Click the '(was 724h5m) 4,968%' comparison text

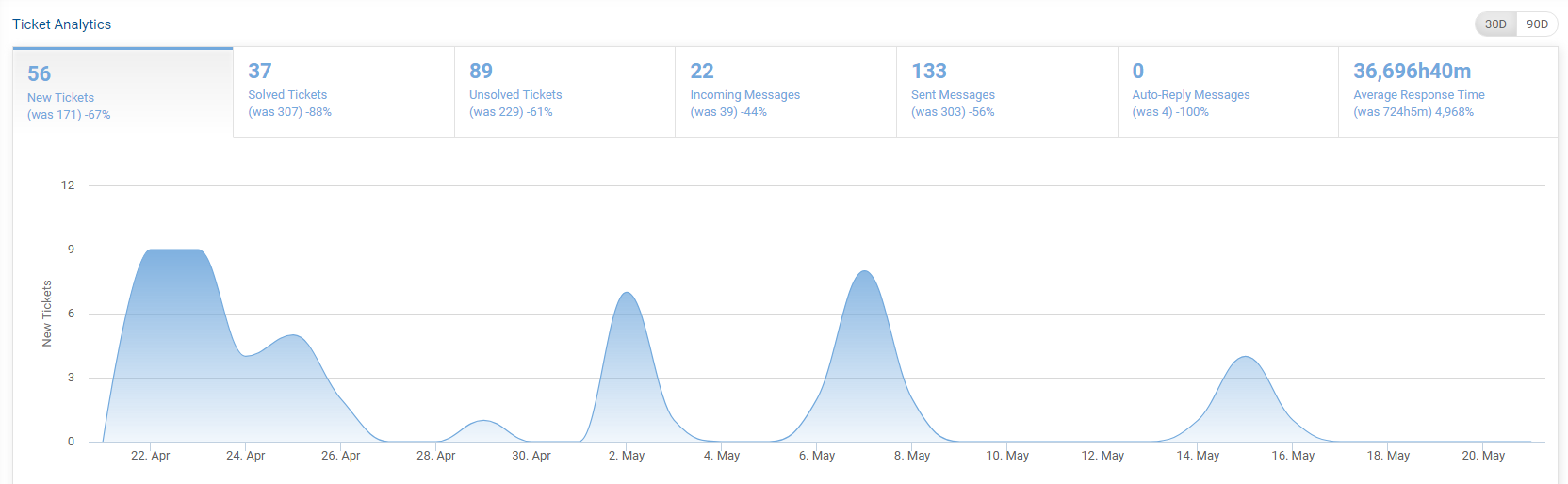click(x=1413, y=112)
